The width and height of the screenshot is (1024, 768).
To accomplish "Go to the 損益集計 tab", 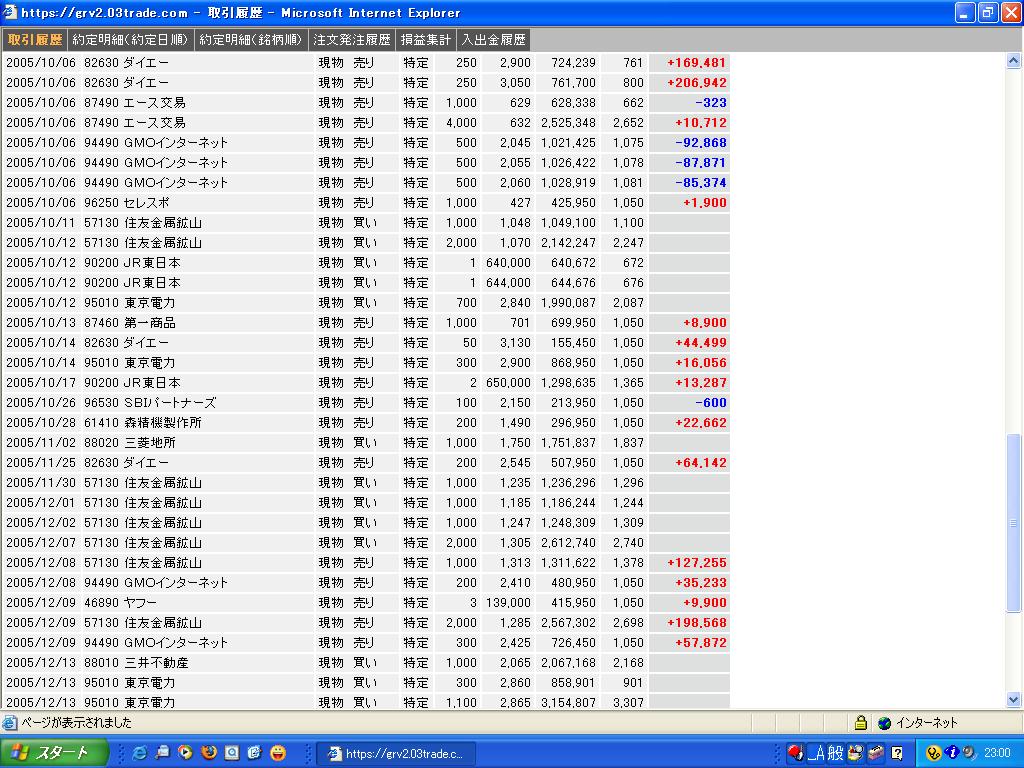I will (x=426, y=40).
